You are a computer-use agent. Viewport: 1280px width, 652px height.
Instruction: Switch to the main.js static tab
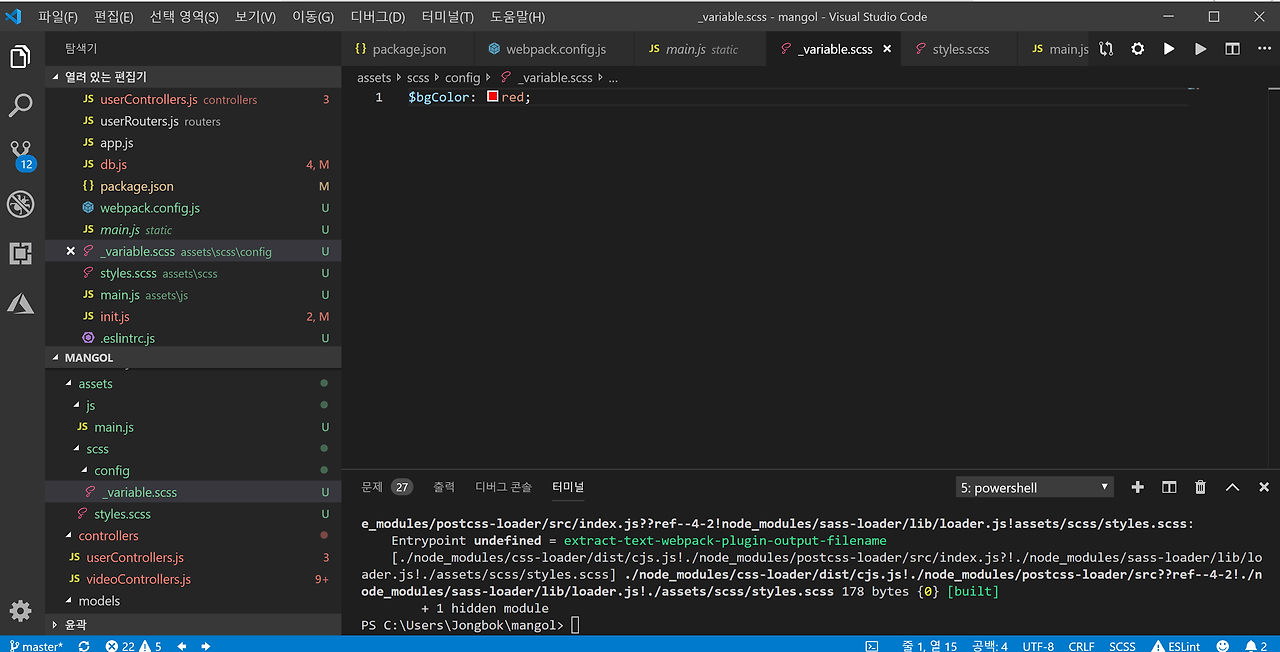[x=701, y=49]
